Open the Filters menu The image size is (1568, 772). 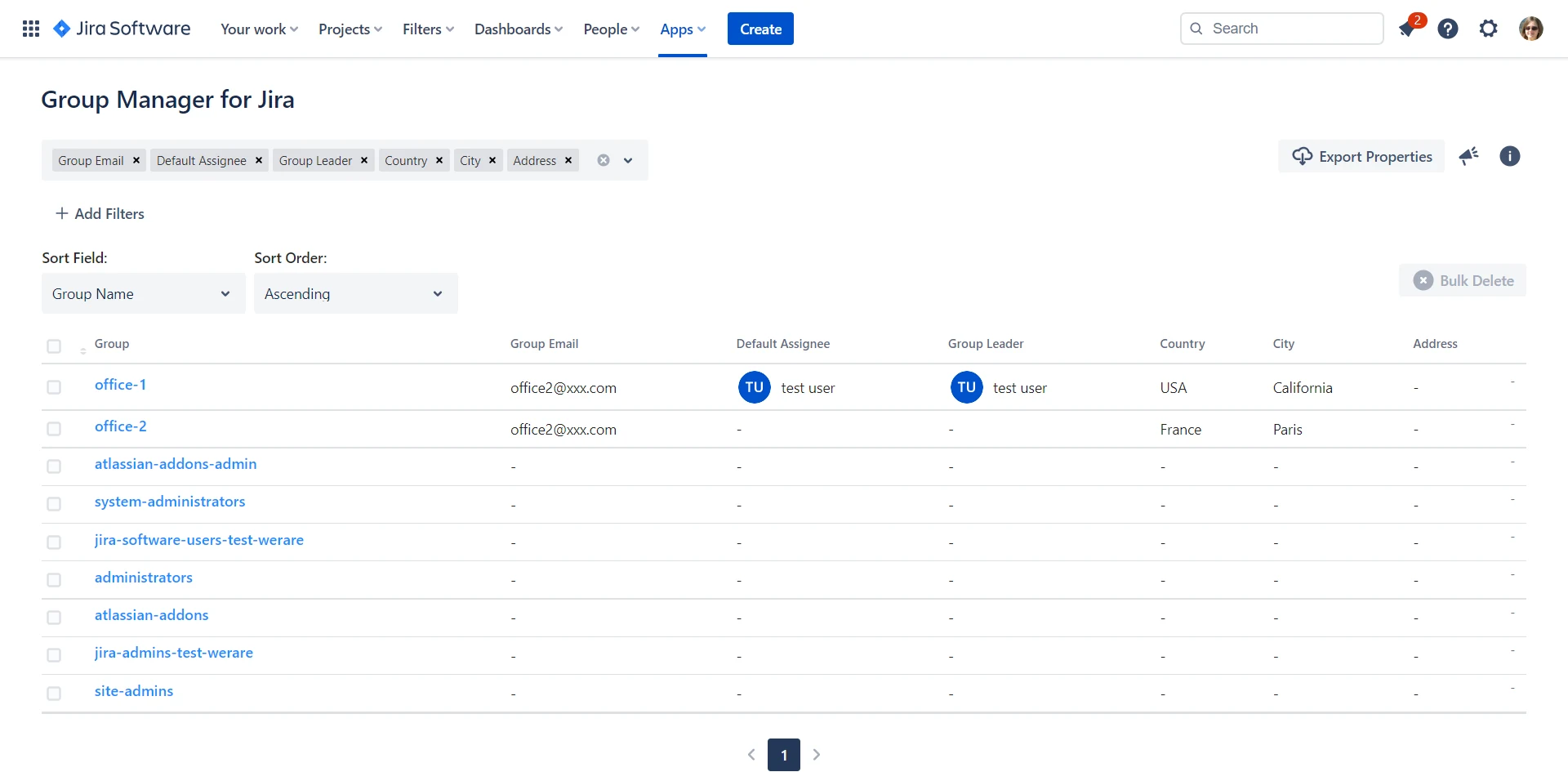click(x=428, y=29)
